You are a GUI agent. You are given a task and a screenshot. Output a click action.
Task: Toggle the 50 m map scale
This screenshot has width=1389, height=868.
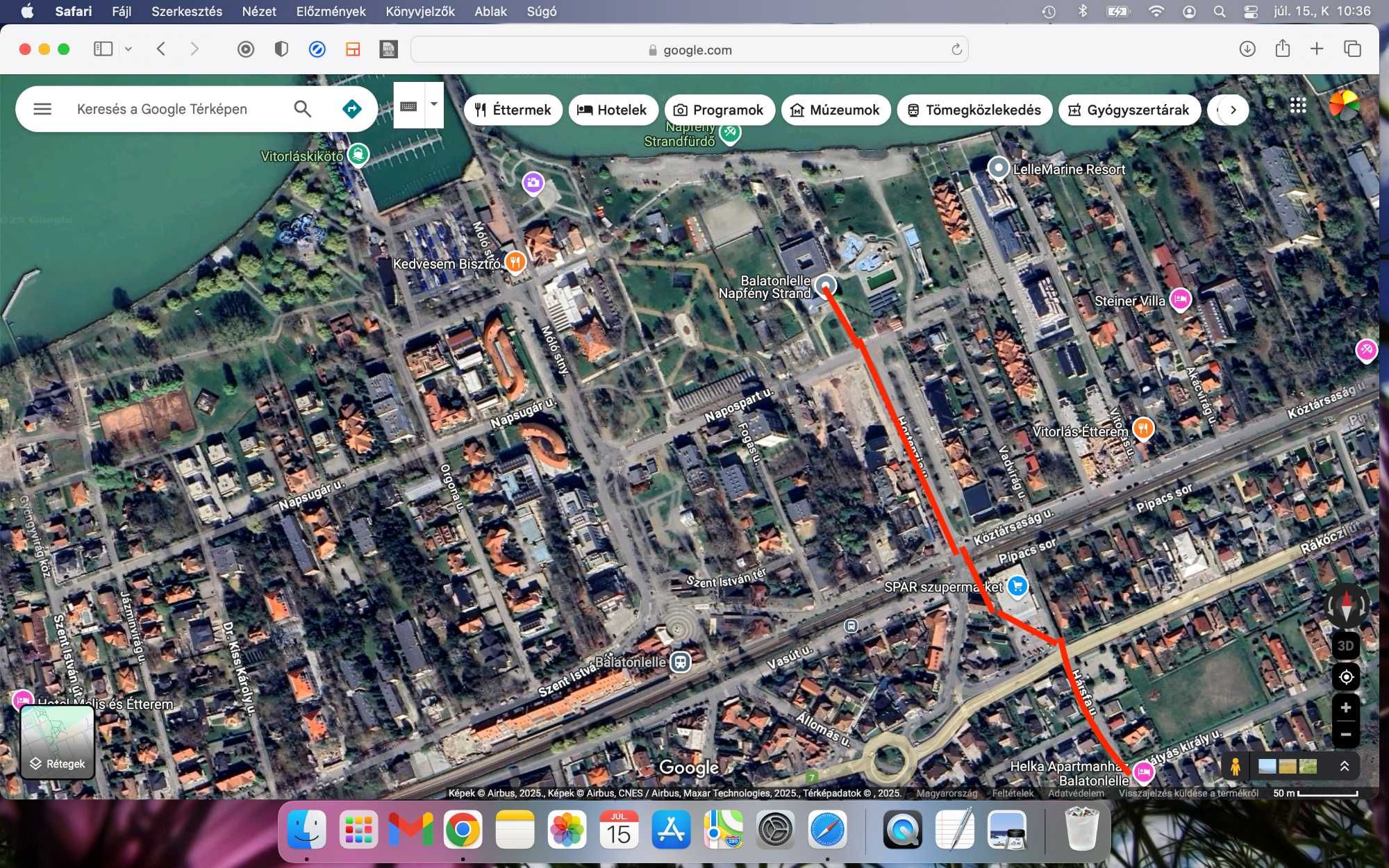coord(1315,793)
